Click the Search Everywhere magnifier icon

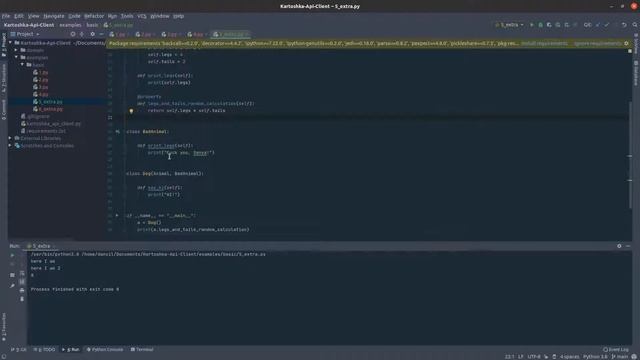tap(635, 25)
